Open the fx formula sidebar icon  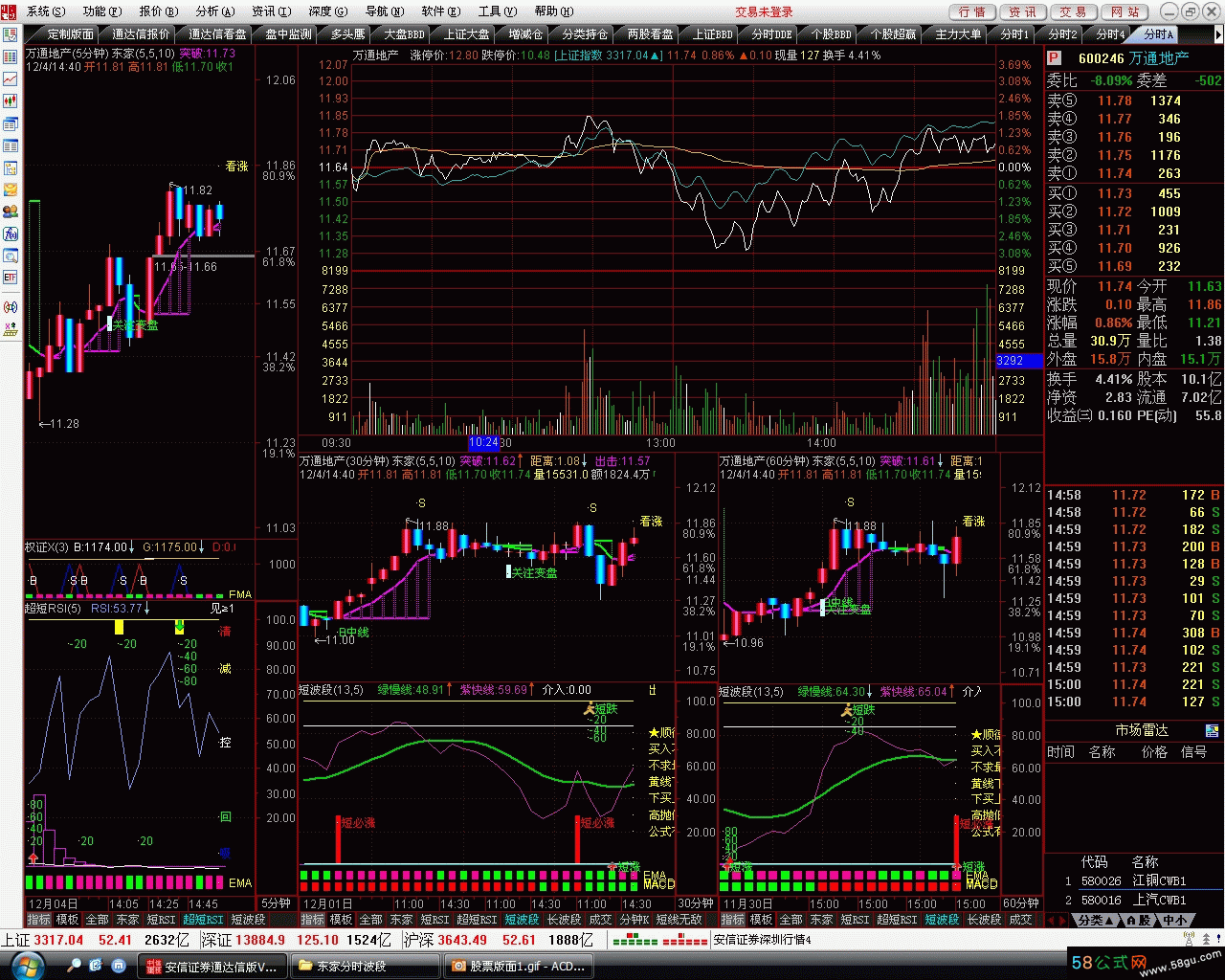click(11, 234)
